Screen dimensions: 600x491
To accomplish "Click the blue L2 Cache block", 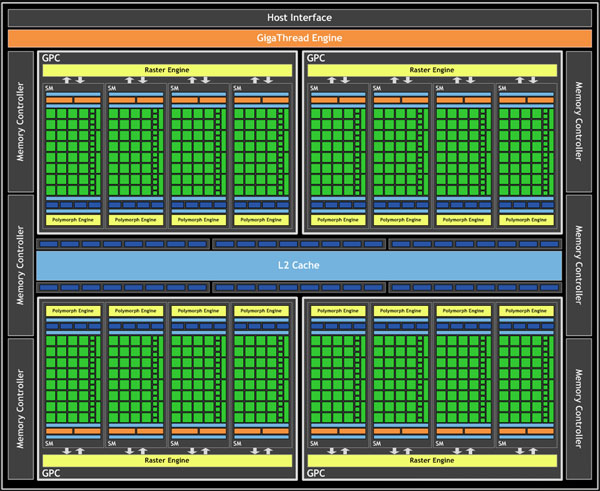I will coord(299,265).
